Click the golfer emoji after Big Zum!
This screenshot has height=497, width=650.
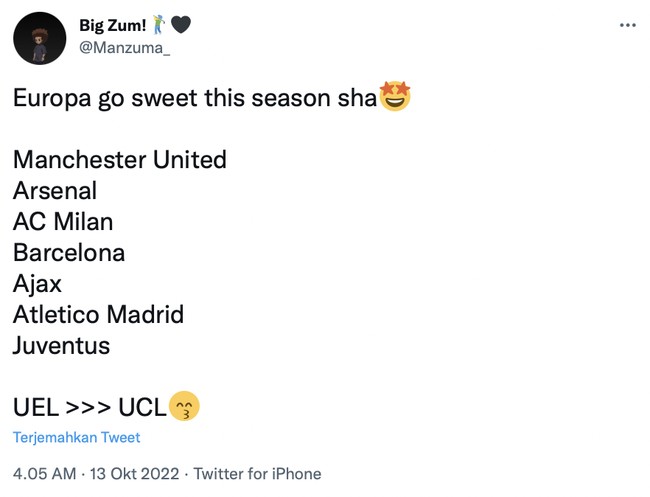point(158,25)
